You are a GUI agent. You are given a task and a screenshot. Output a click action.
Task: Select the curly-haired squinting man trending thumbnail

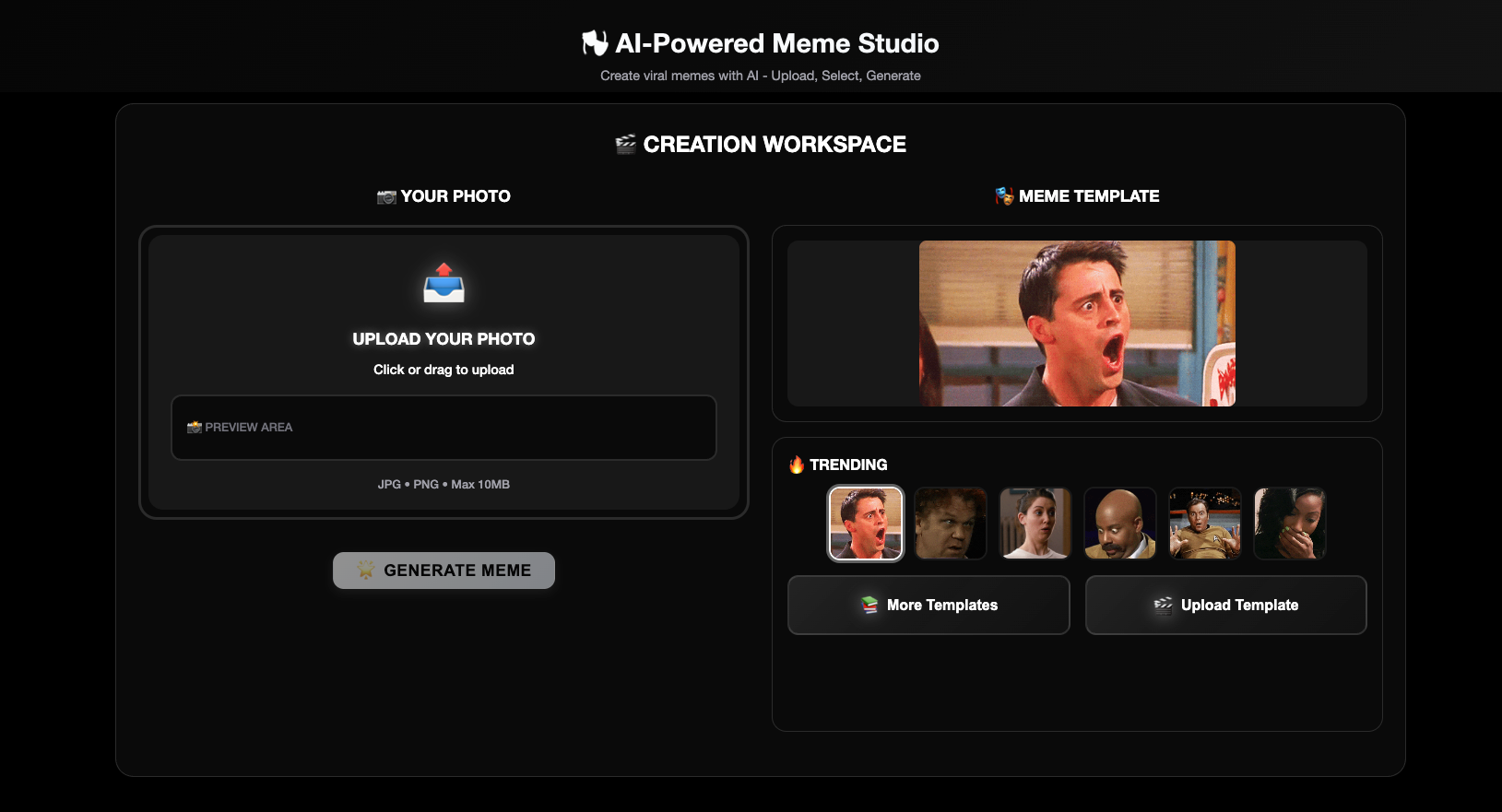[x=951, y=524]
